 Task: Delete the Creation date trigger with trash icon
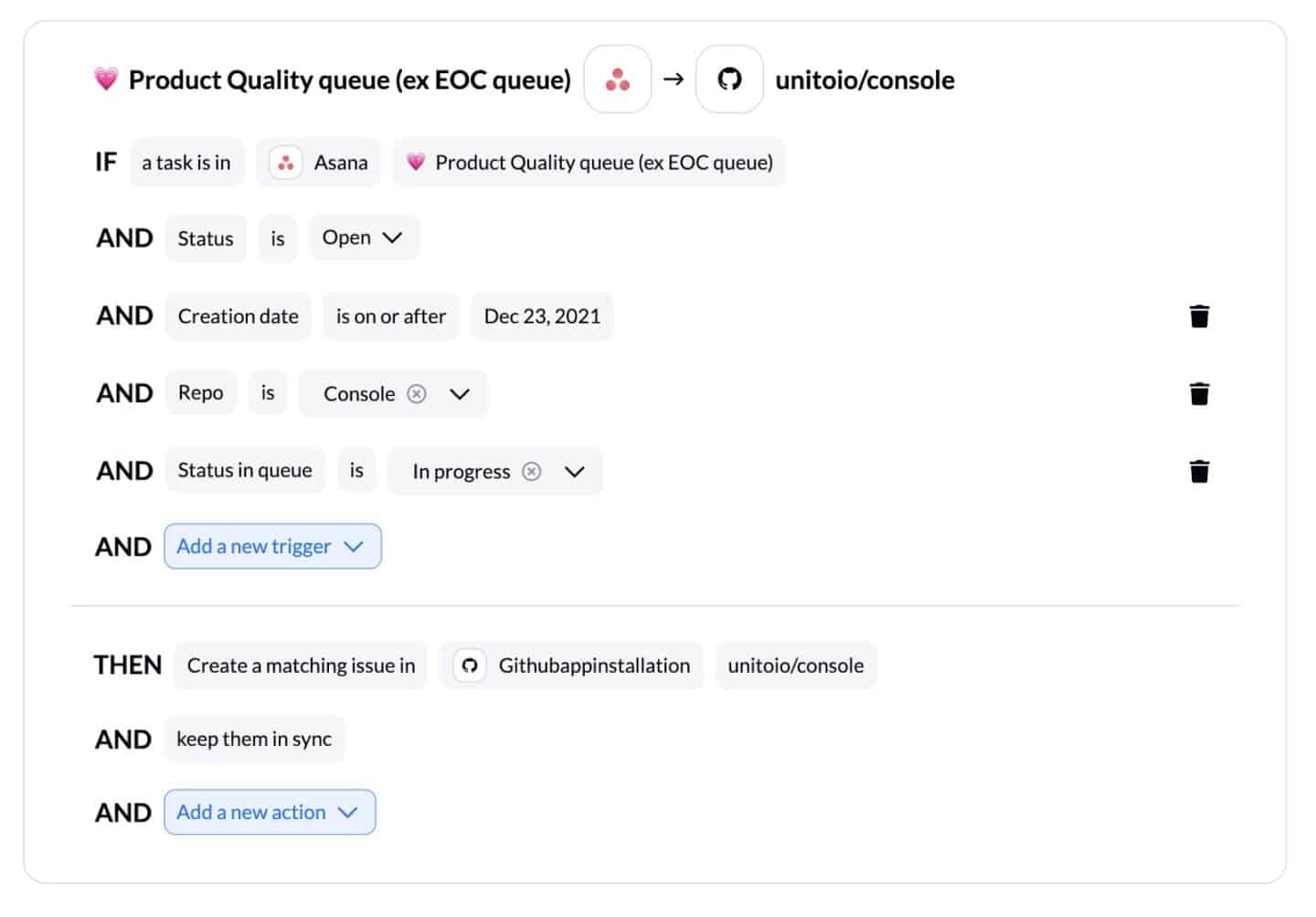(x=1199, y=316)
